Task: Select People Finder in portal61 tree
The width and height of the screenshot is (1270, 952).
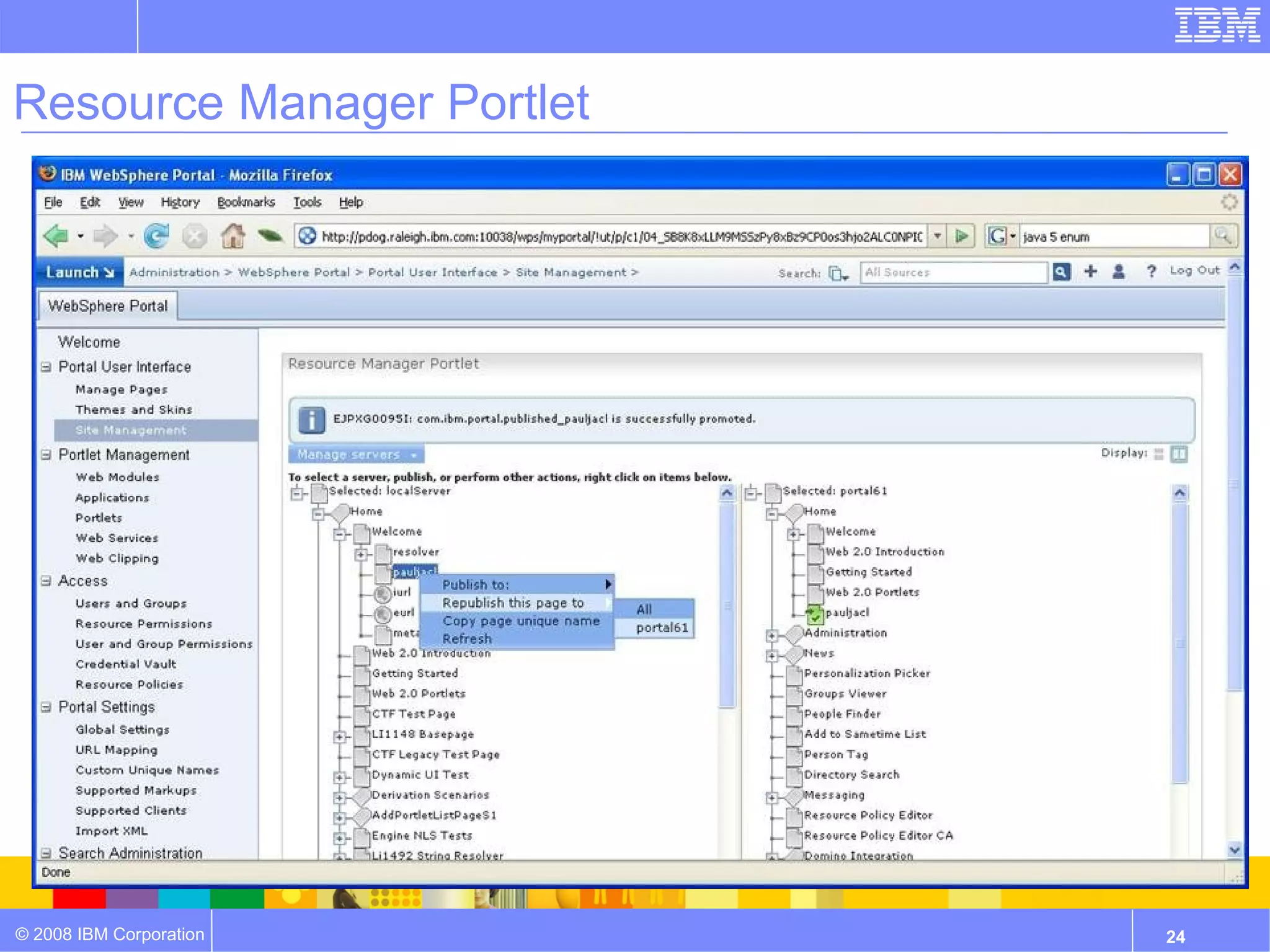Action: tap(842, 714)
